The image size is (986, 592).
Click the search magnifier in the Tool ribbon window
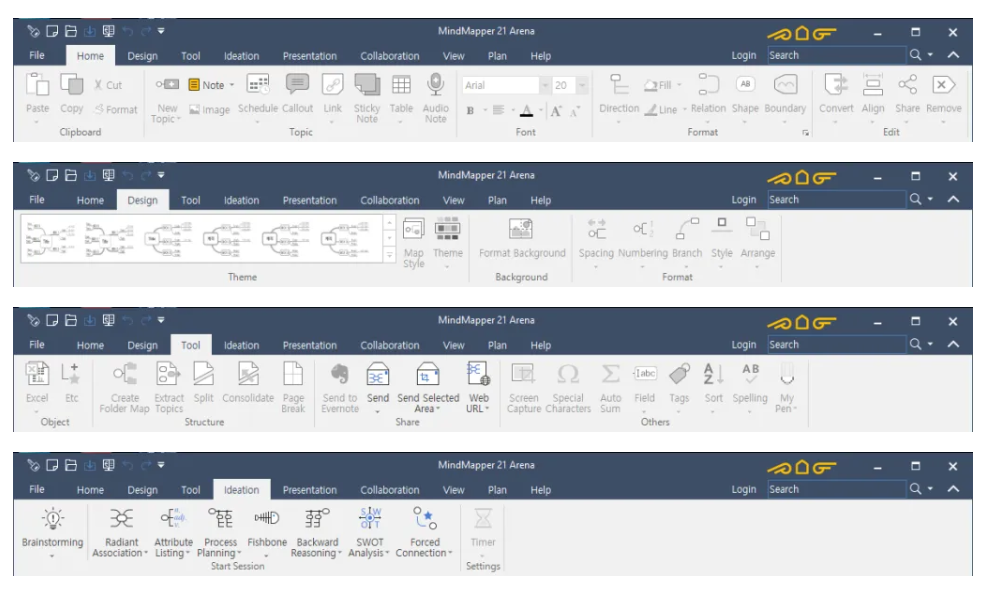click(916, 344)
